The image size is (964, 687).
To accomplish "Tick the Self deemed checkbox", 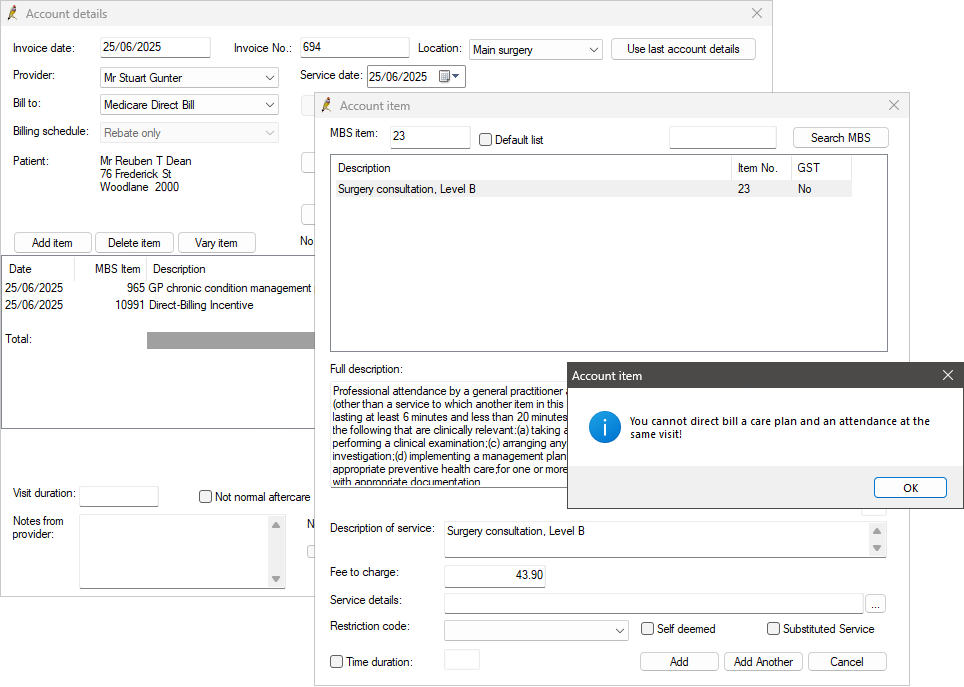I will (x=648, y=629).
